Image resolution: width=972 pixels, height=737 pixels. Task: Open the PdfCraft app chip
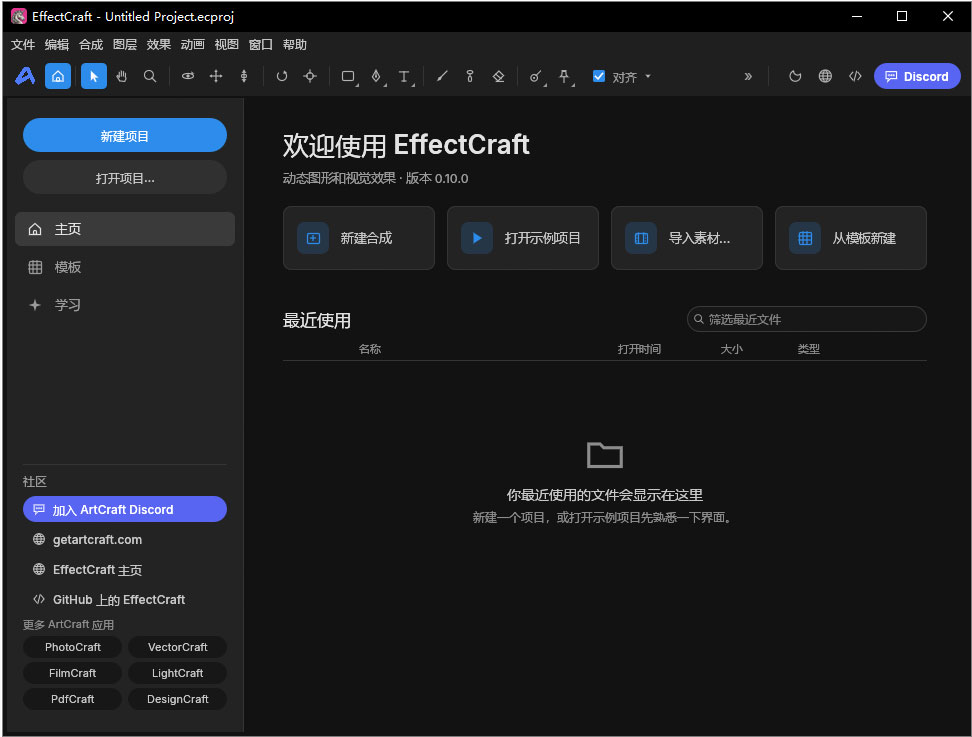click(73, 699)
